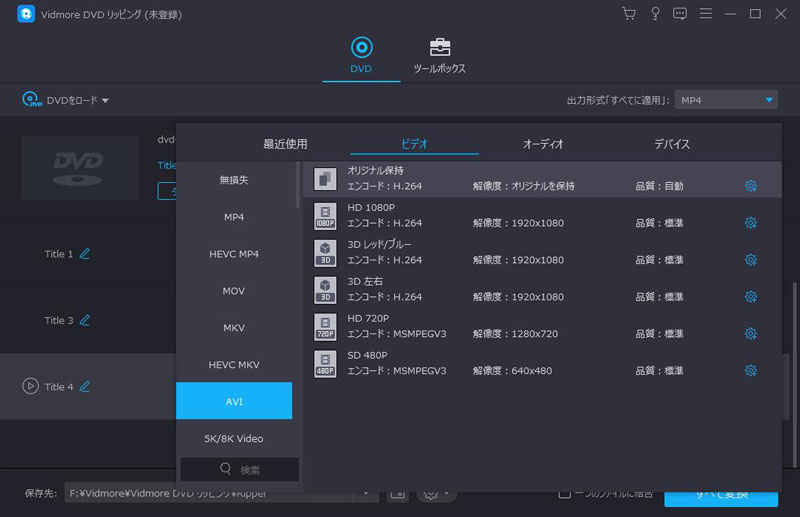800x517 pixels.
Task: Select the オーディオ tab
Action: coord(543,144)
